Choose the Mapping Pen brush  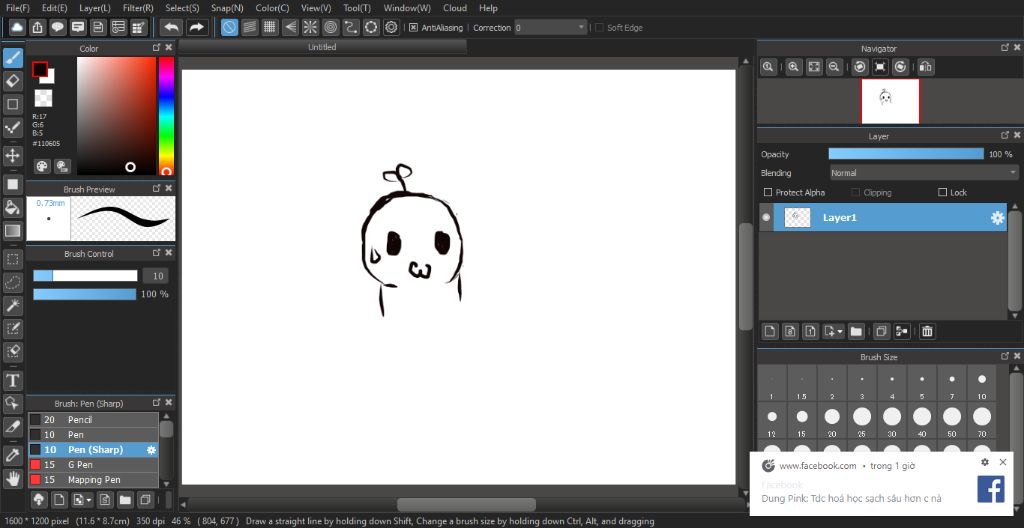(x=93, y=480)
